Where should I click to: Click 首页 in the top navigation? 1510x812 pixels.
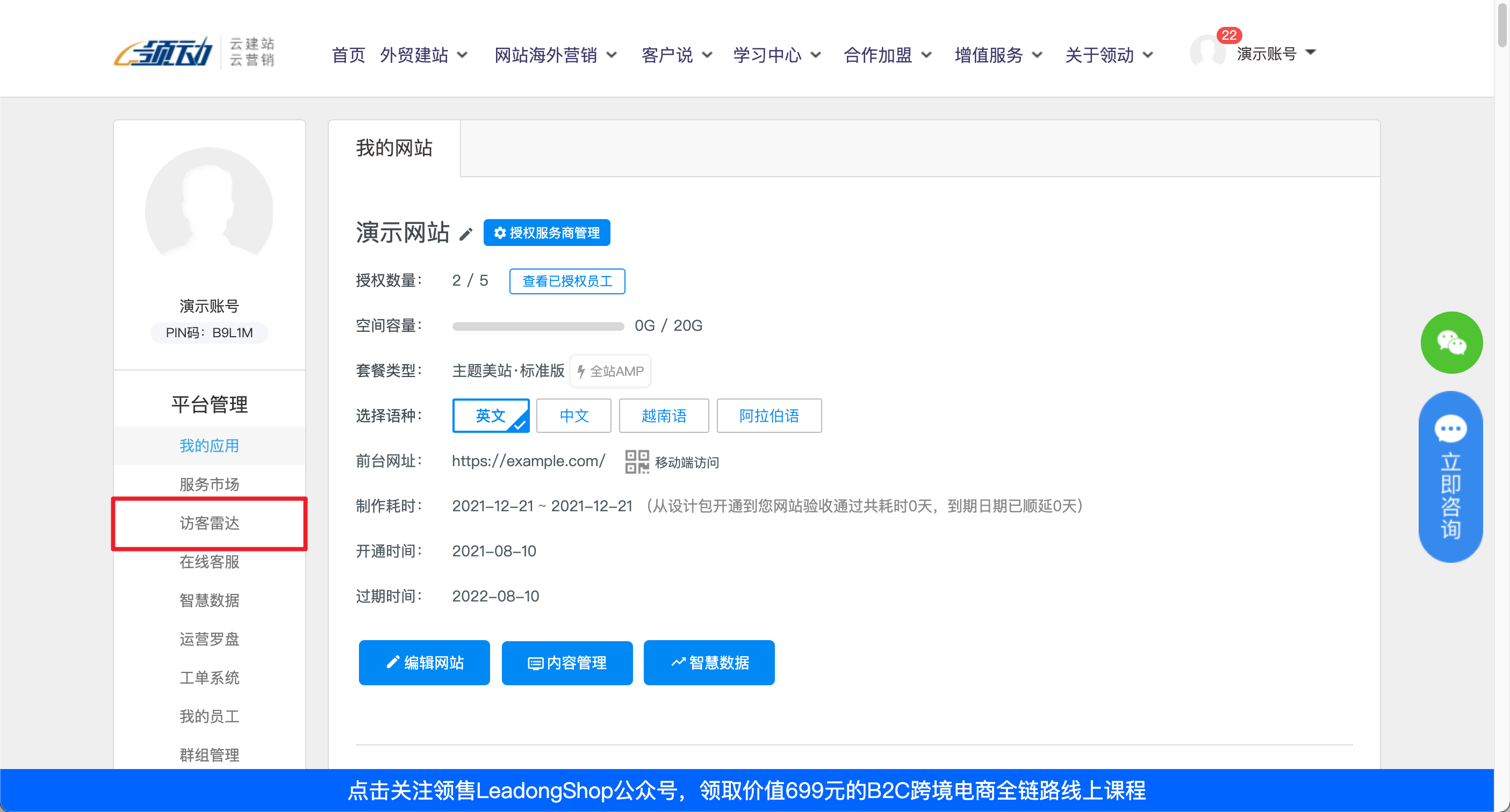pos(348,55)
